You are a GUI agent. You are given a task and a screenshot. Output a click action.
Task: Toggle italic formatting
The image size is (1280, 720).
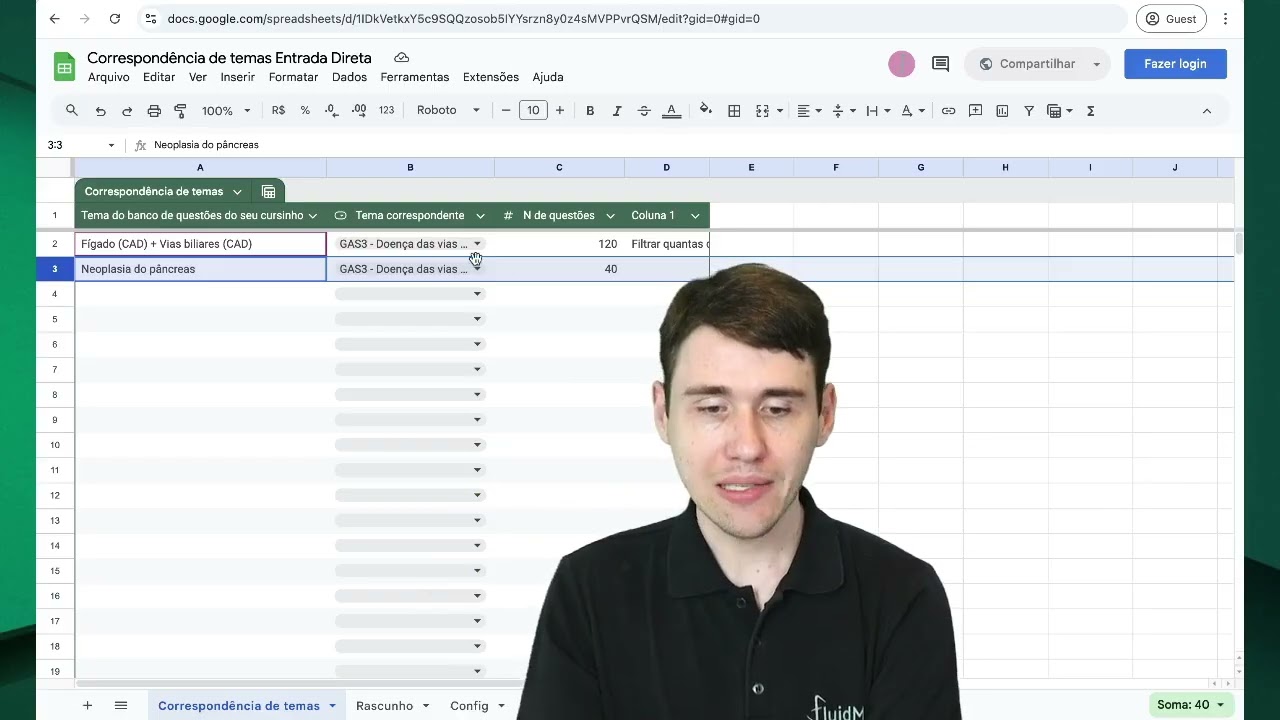617,111
